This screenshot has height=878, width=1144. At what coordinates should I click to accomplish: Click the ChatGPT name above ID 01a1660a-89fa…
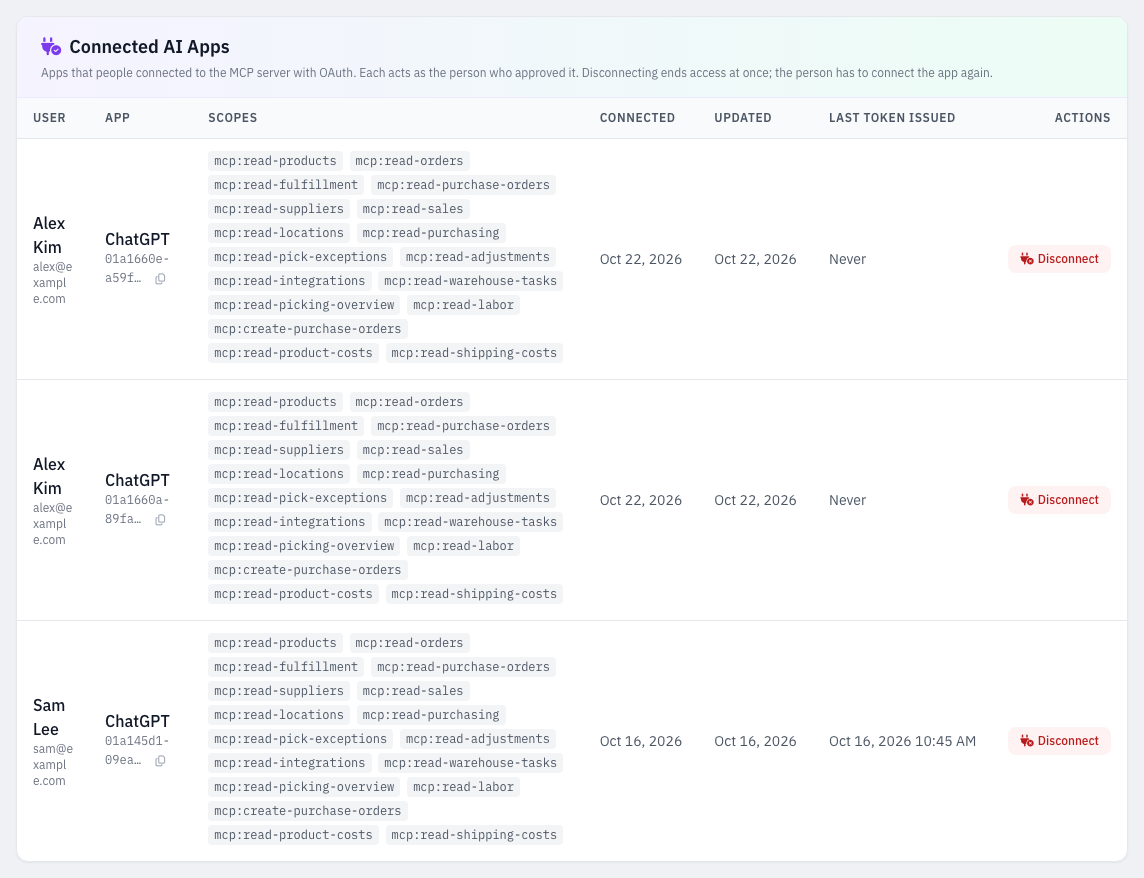coord(137,480)
